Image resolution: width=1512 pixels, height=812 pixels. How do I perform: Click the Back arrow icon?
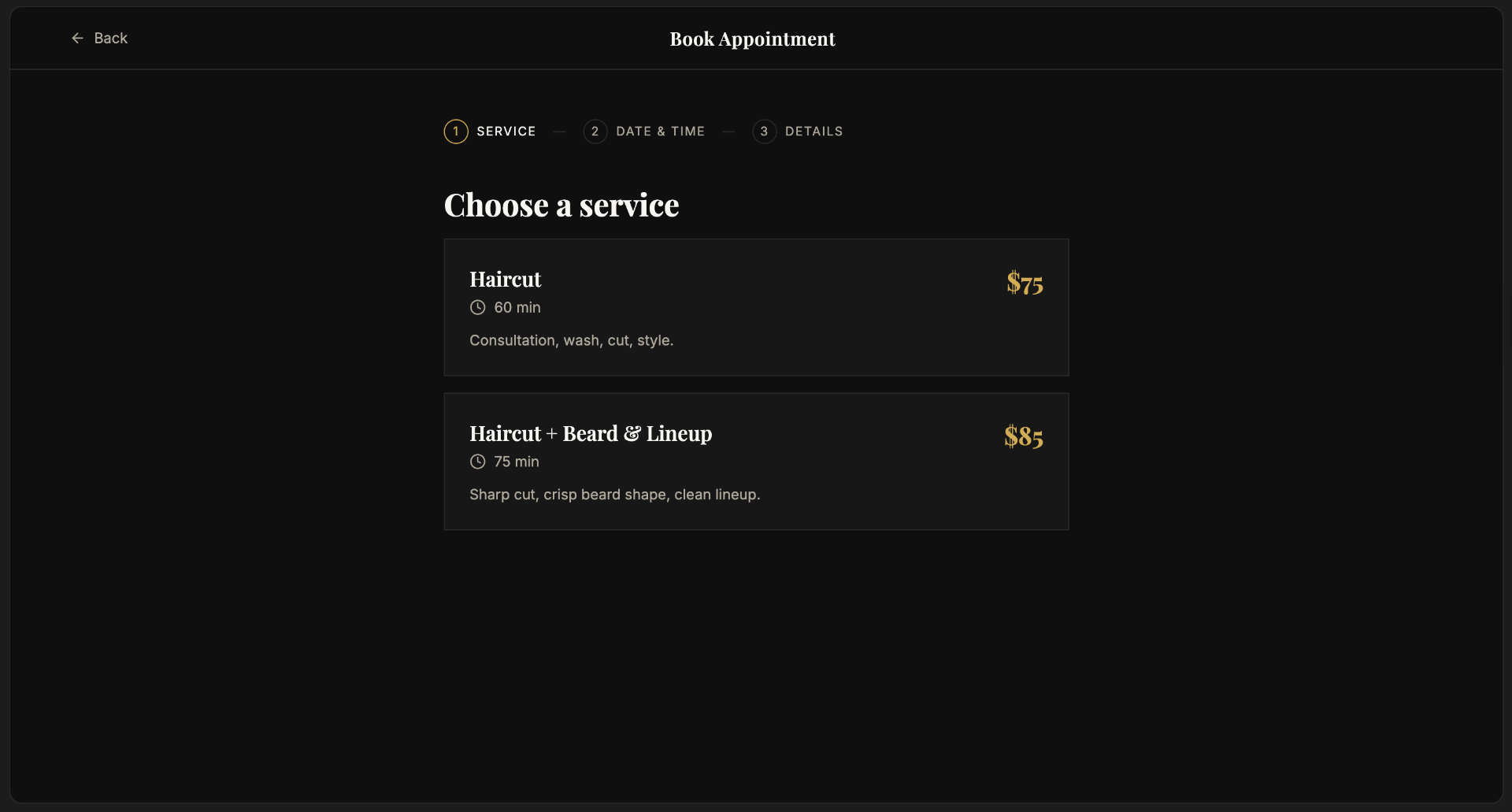tap(77, 38)
